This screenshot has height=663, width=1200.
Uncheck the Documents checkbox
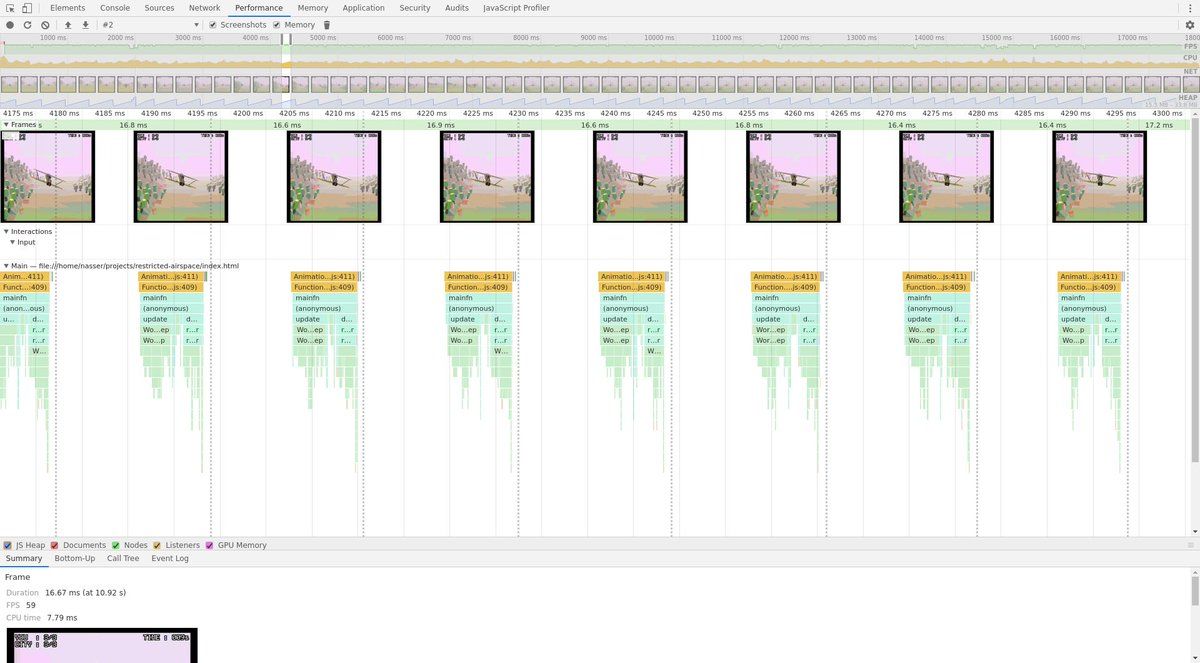point(55,546)
